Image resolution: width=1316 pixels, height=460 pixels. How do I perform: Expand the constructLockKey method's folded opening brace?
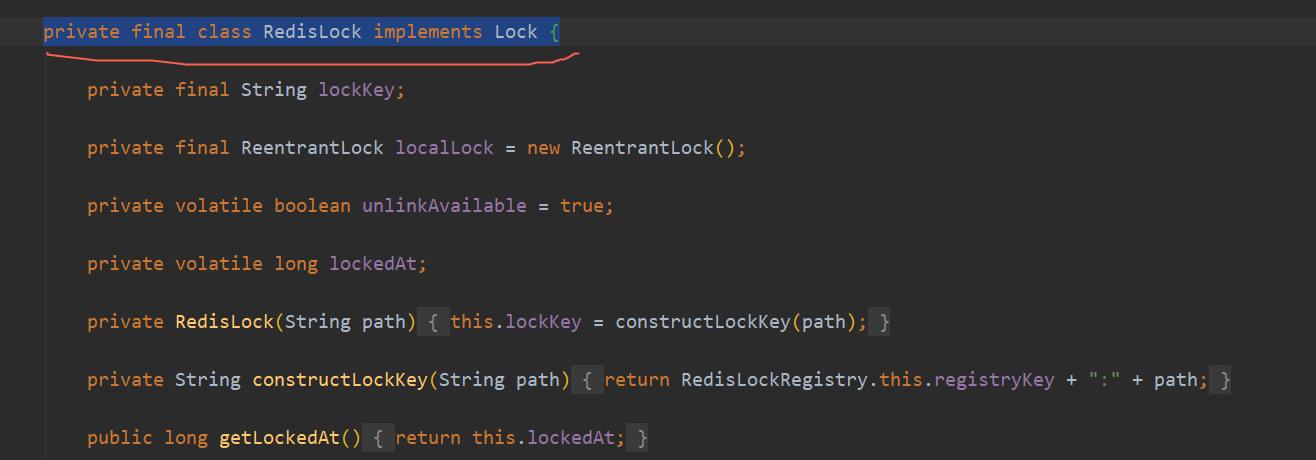[589, 380]
